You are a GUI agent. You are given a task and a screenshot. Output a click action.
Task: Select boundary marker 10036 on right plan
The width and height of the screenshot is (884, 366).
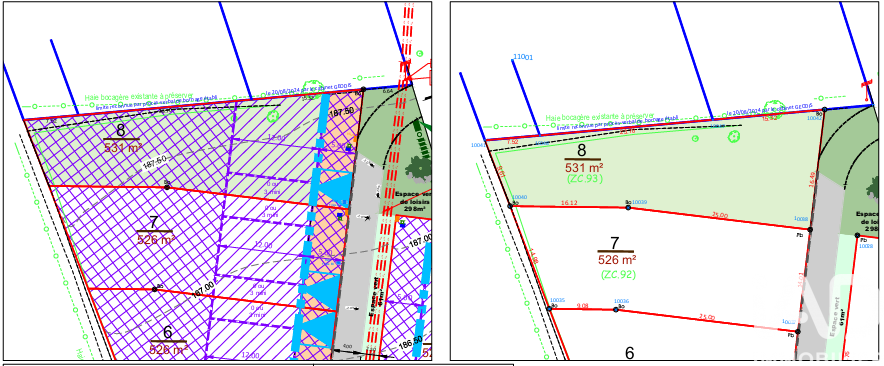tap(616, 310)
